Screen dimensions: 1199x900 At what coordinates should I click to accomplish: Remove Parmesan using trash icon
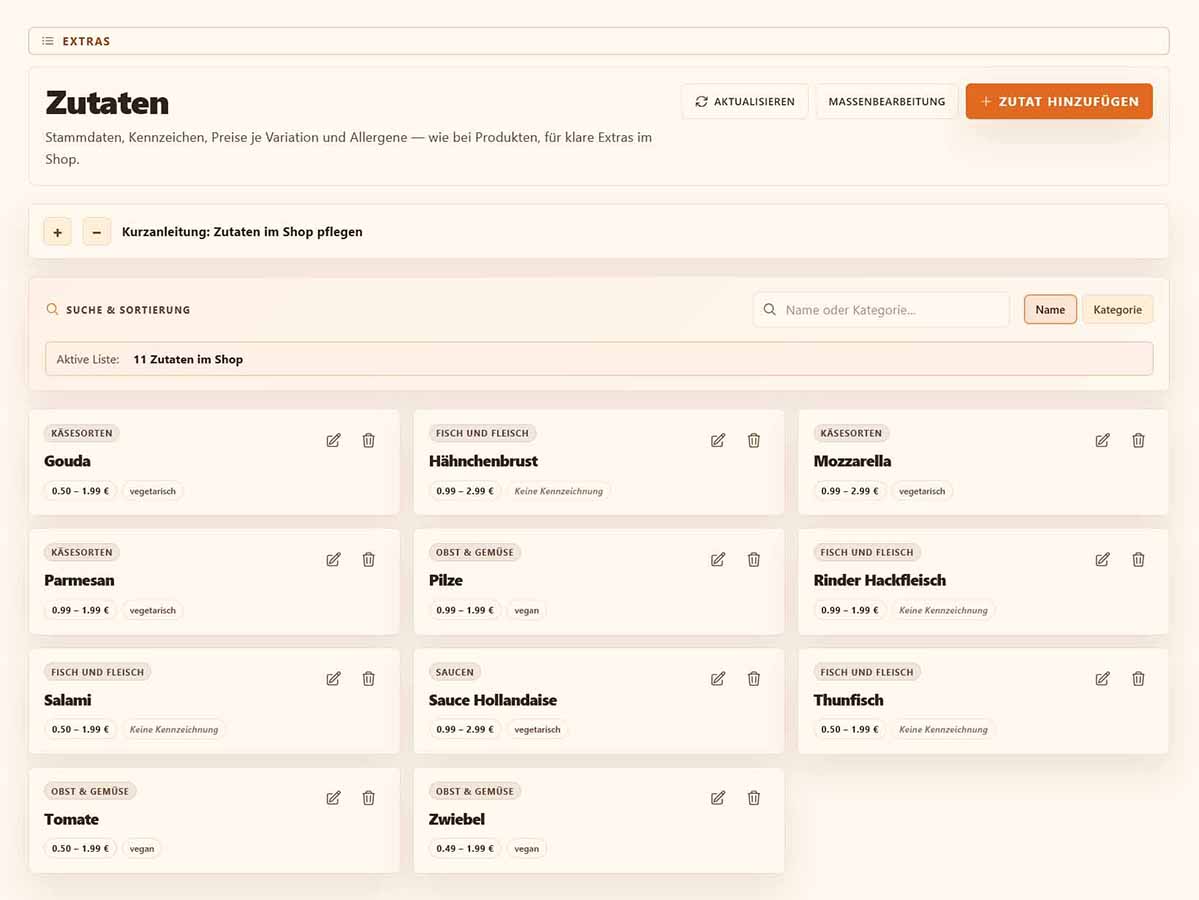coord(369,560)
